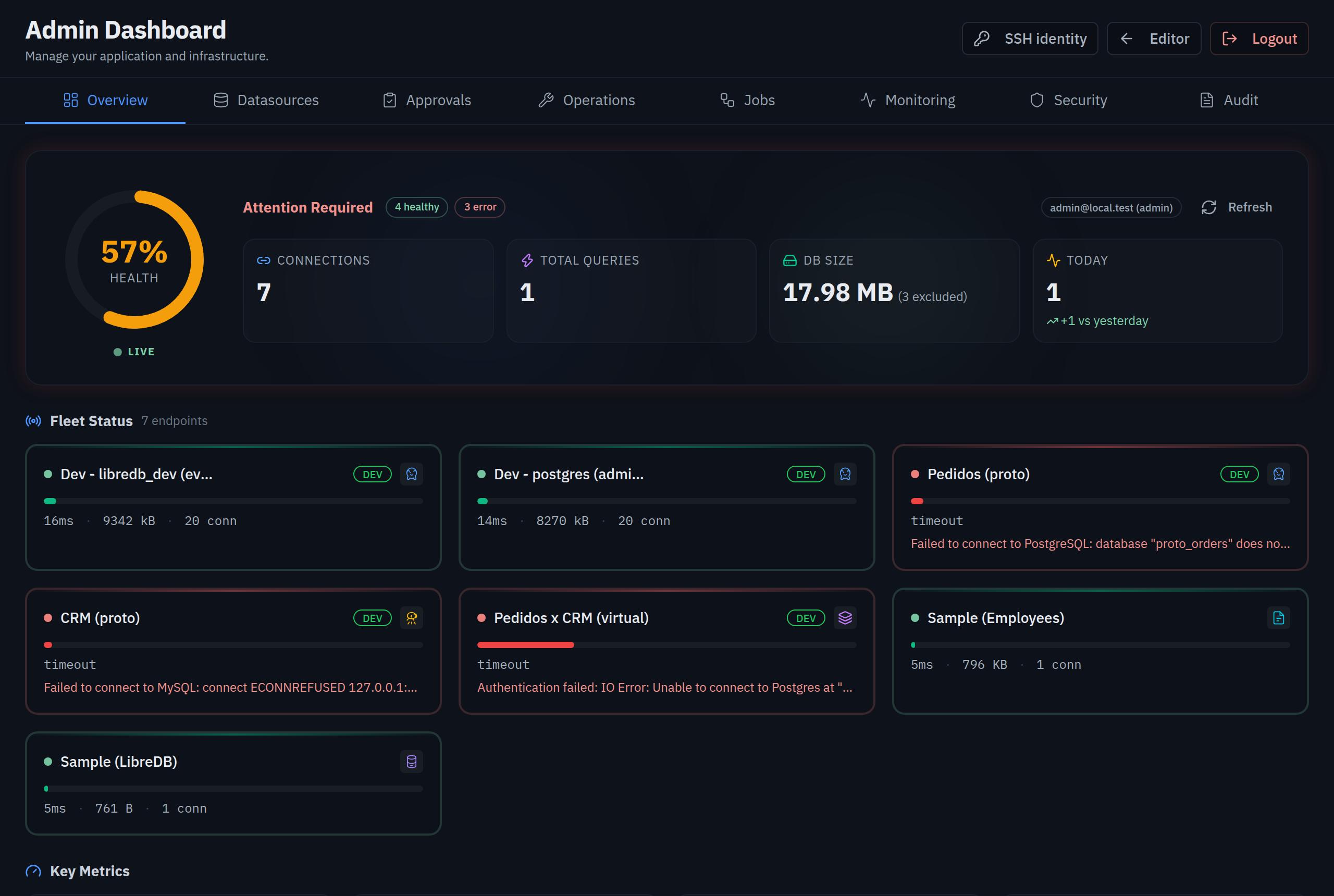Screen dimensions: 1334x896
Task: Click the PostgreSQL icon on Dev - libredb_dev card
Action: click(x=412, y=474)
